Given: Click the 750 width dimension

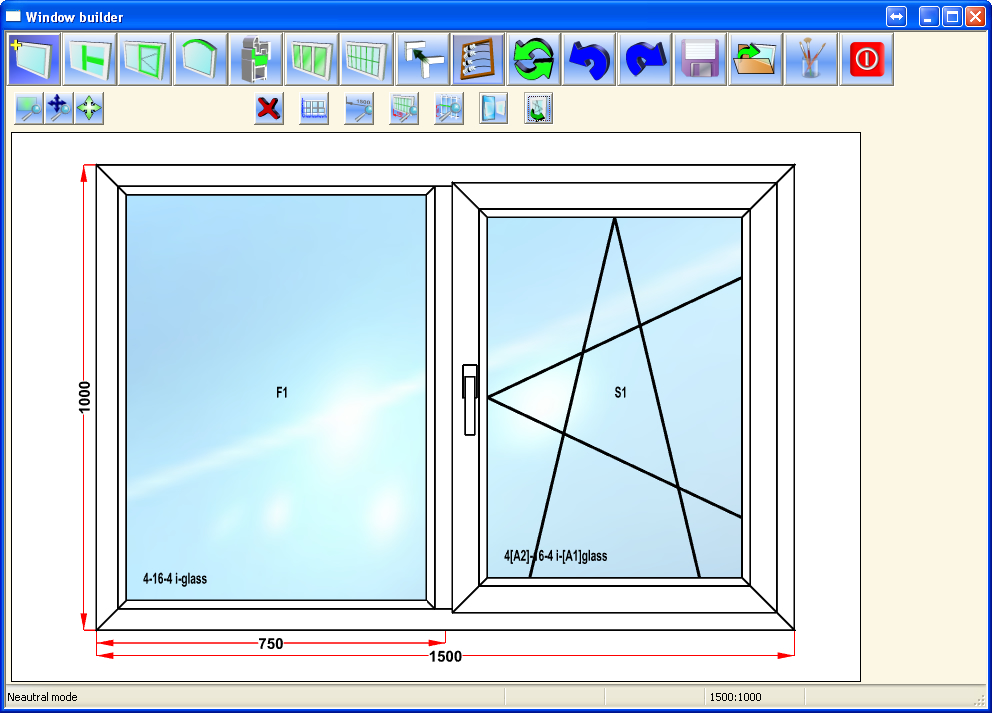Looking at the screenshot, I should 271,644.
